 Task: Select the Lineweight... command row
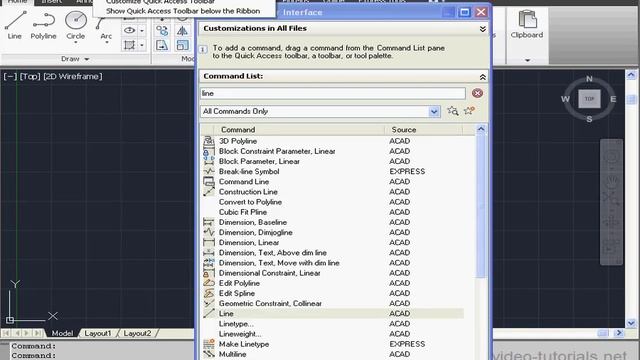click(333, 334)
